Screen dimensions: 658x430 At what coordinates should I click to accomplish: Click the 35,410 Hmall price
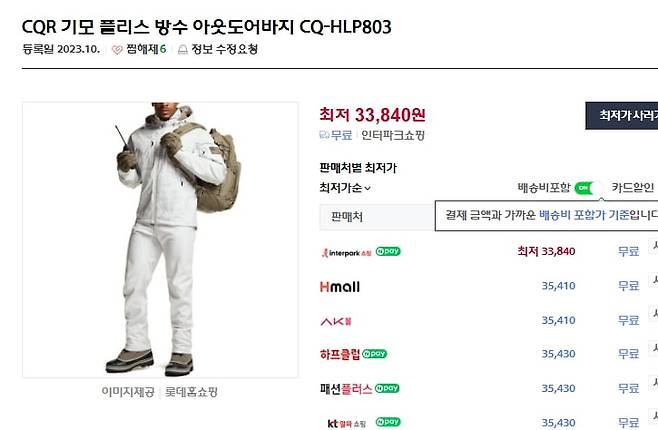coord(558,286)
